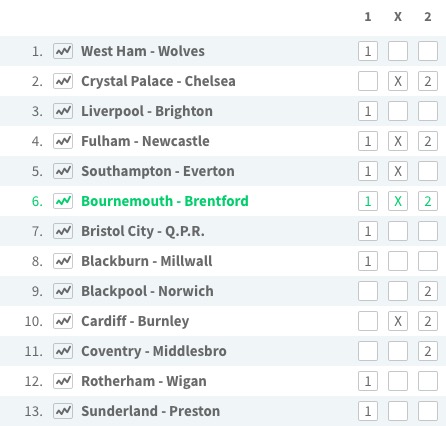This screenshot has width=446, height=426.
Task: Select the Blackburn - Millwall match name
Action: click(x=147, y=261)
